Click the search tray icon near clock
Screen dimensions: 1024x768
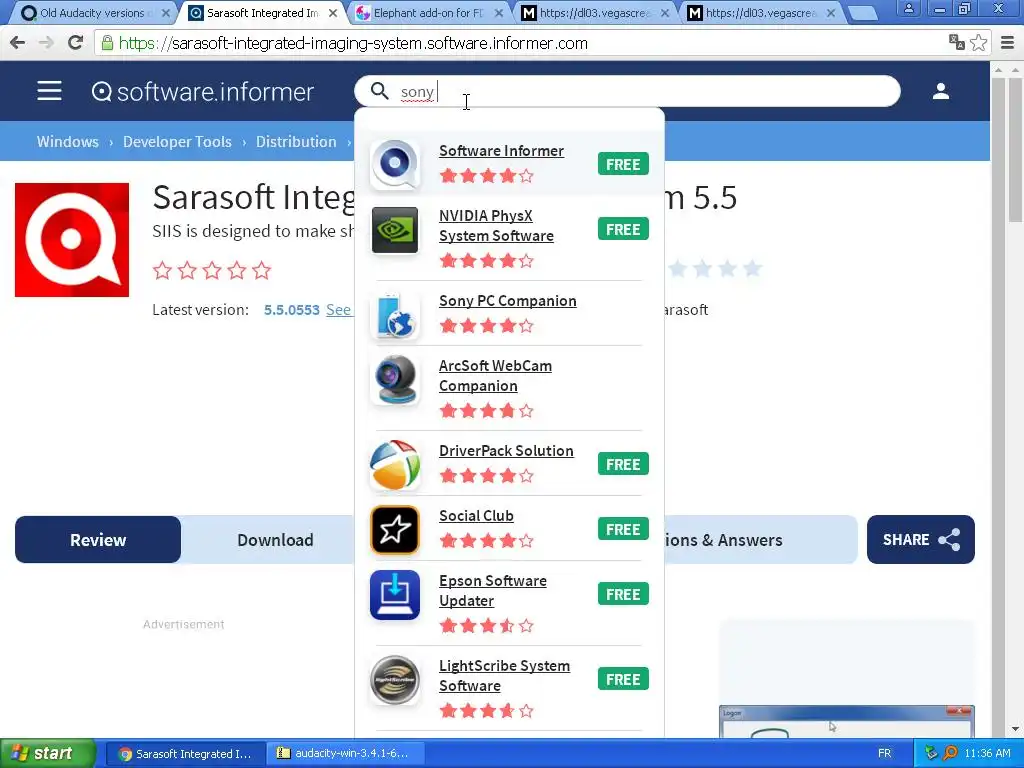(950, 753)
